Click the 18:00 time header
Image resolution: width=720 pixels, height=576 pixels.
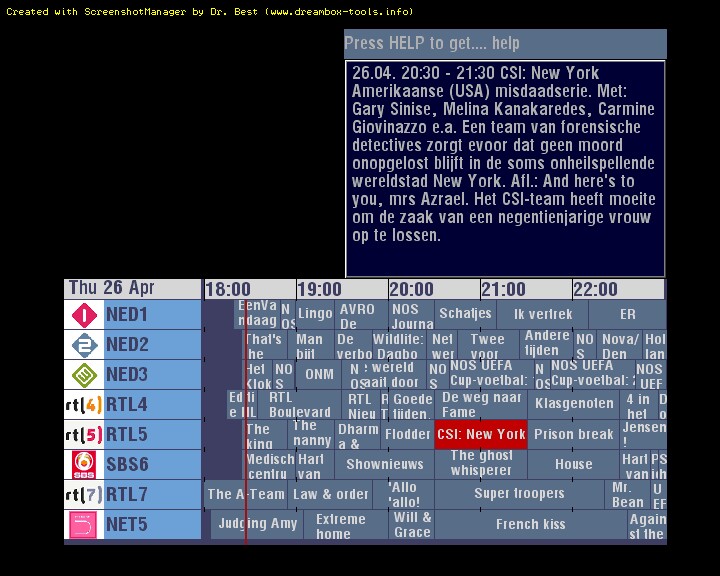tap(250, 289)
